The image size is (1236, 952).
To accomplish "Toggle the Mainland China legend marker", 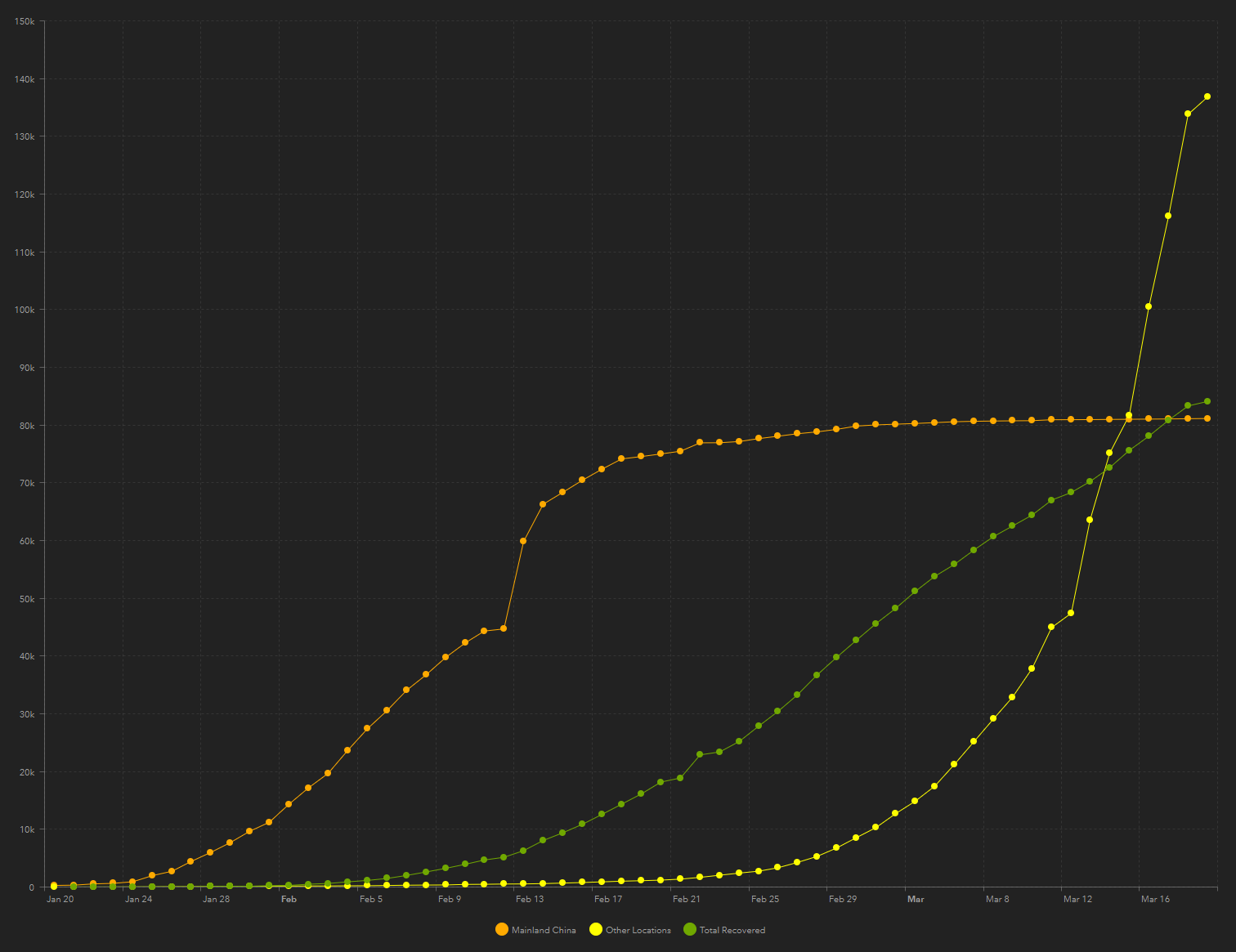I will (x=502, y=929).
